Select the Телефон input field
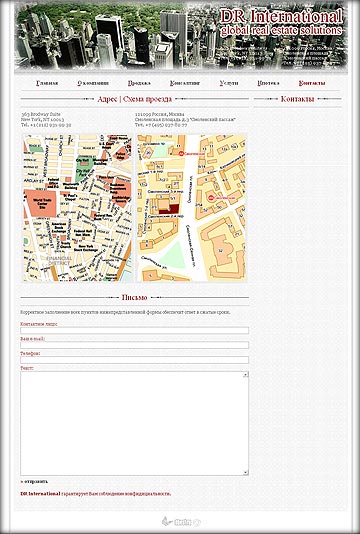 click(x=135, y=360)
